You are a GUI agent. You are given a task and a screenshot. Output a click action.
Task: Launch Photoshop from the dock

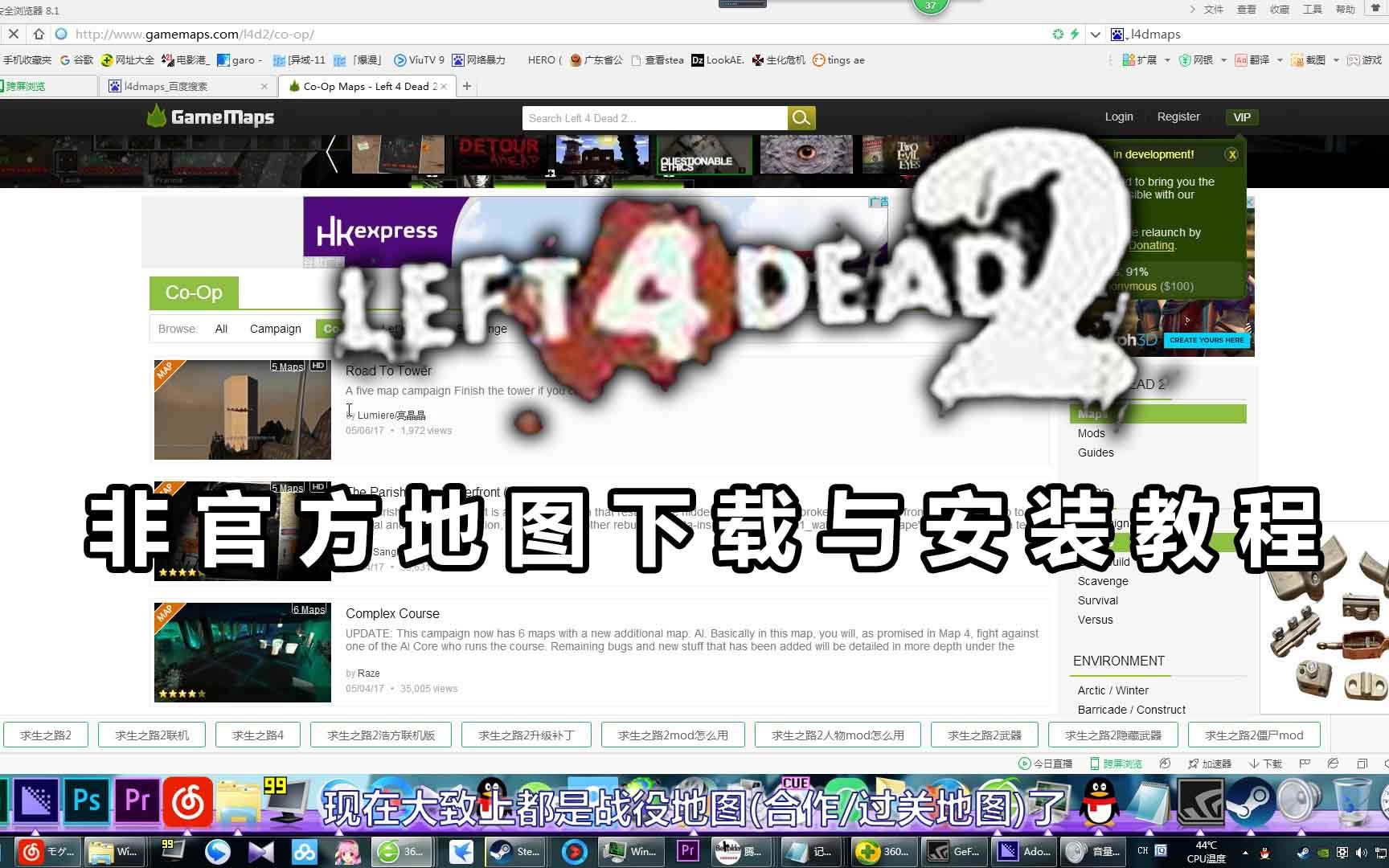click(86, 801)
